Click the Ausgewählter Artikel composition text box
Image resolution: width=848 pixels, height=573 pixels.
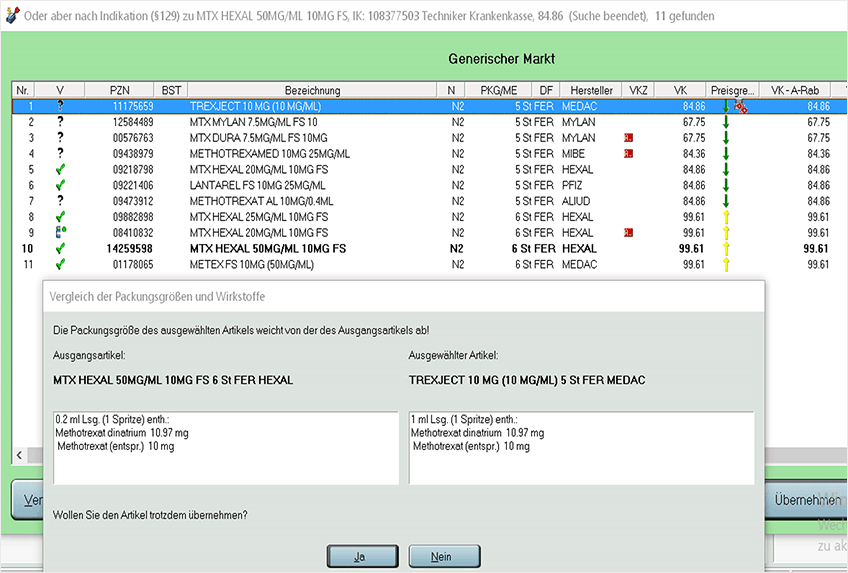click(x=581, y=448)
